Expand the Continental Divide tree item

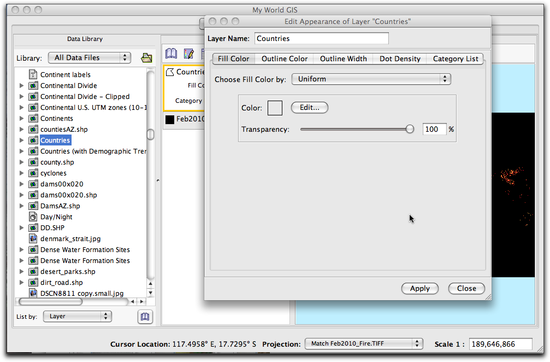(x=21, y=86)
